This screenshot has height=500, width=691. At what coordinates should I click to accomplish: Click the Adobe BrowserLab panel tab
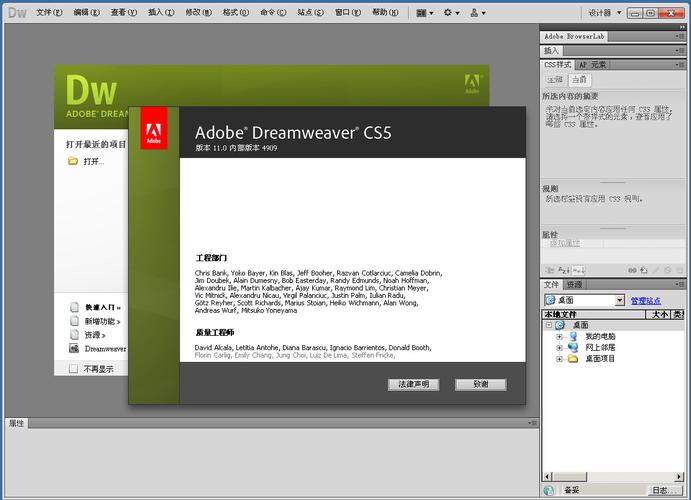coord(574,37)
